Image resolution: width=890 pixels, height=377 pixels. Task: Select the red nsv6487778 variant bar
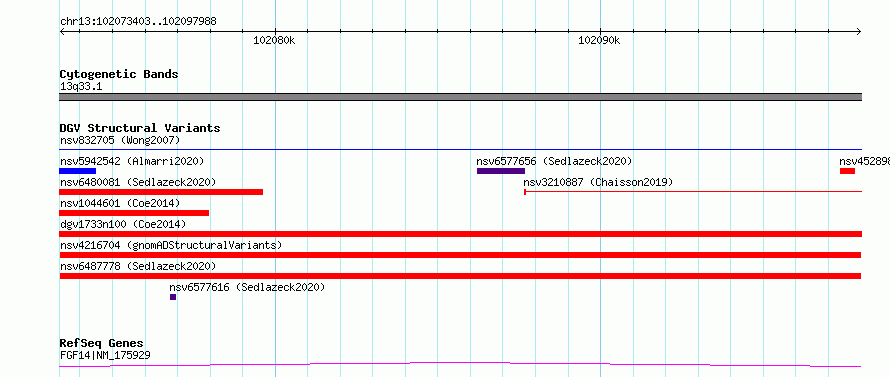point(460,276)
